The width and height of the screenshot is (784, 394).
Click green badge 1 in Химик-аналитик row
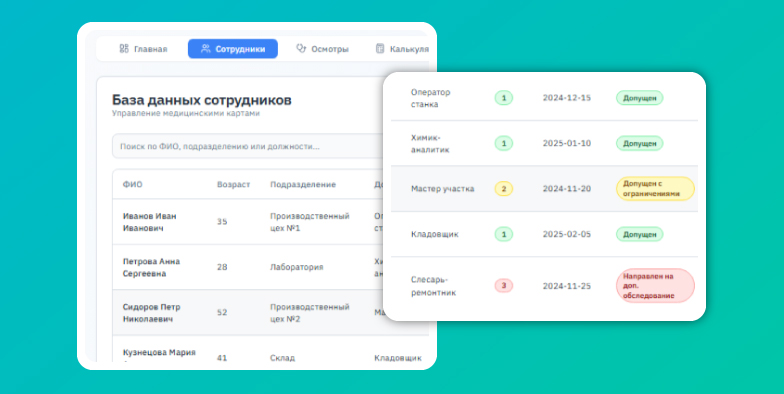pos(504,144)
